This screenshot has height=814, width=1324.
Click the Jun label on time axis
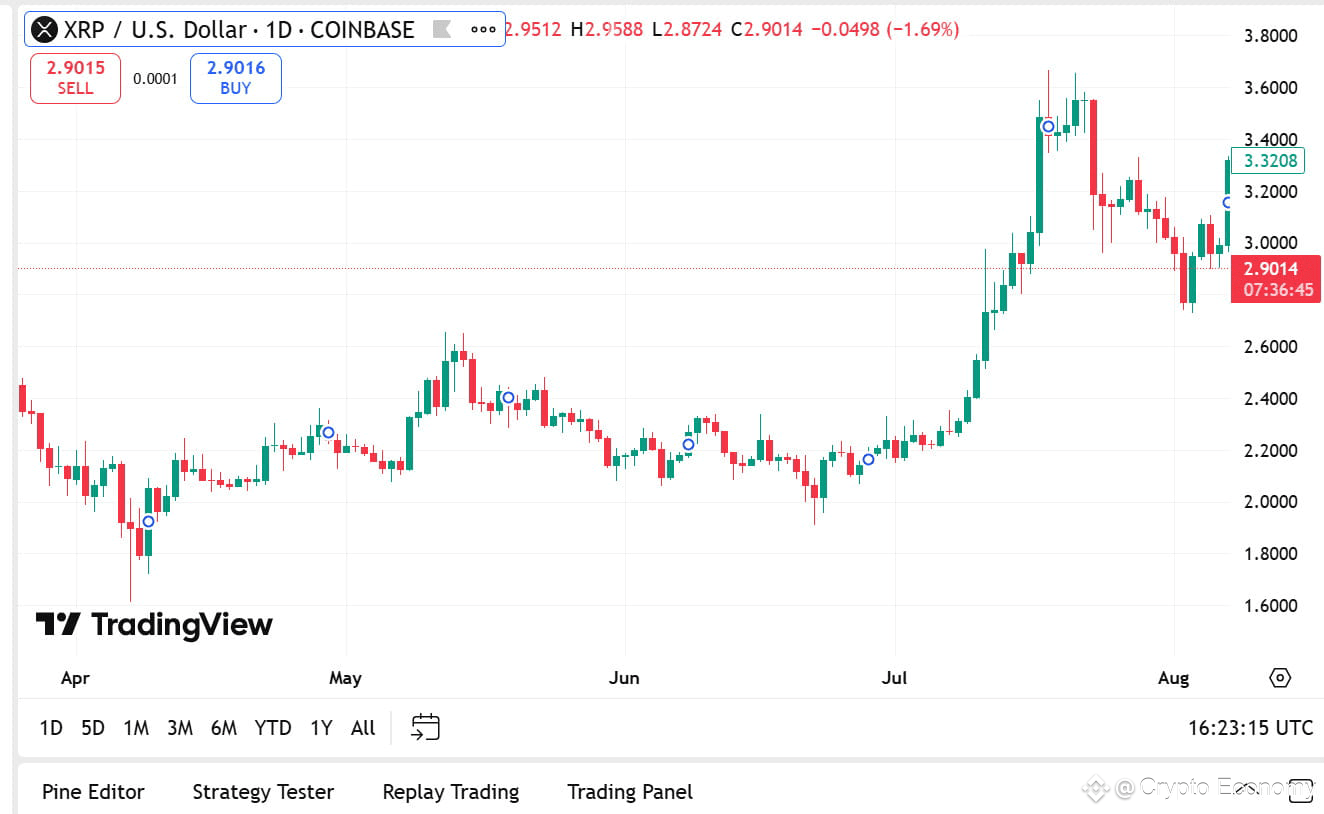(x=624, y=678)
